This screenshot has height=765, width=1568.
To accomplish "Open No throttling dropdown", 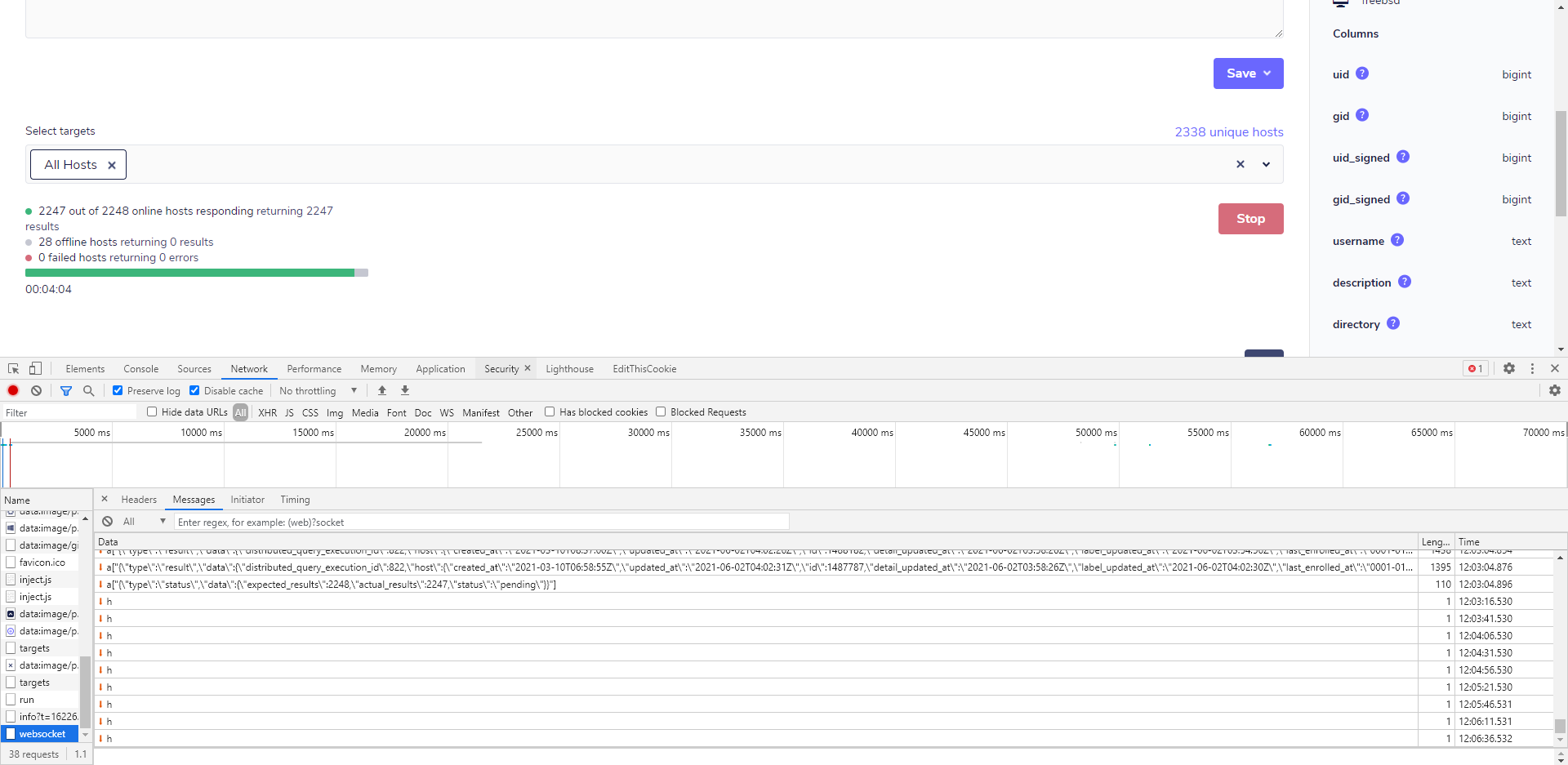I will pos(318,391).
